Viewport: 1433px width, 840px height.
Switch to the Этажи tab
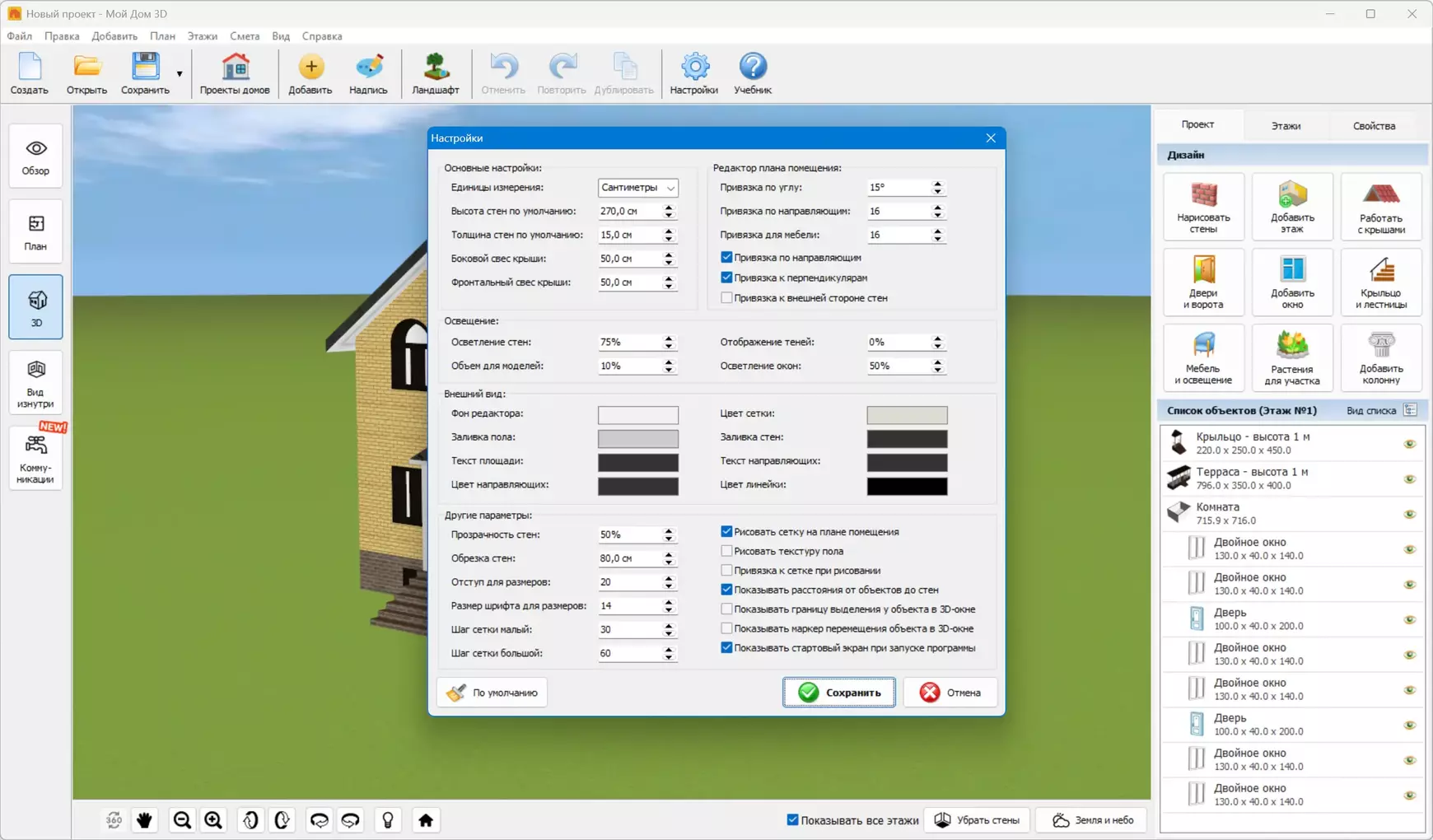pyautogui.click(x=1286, y=126)
